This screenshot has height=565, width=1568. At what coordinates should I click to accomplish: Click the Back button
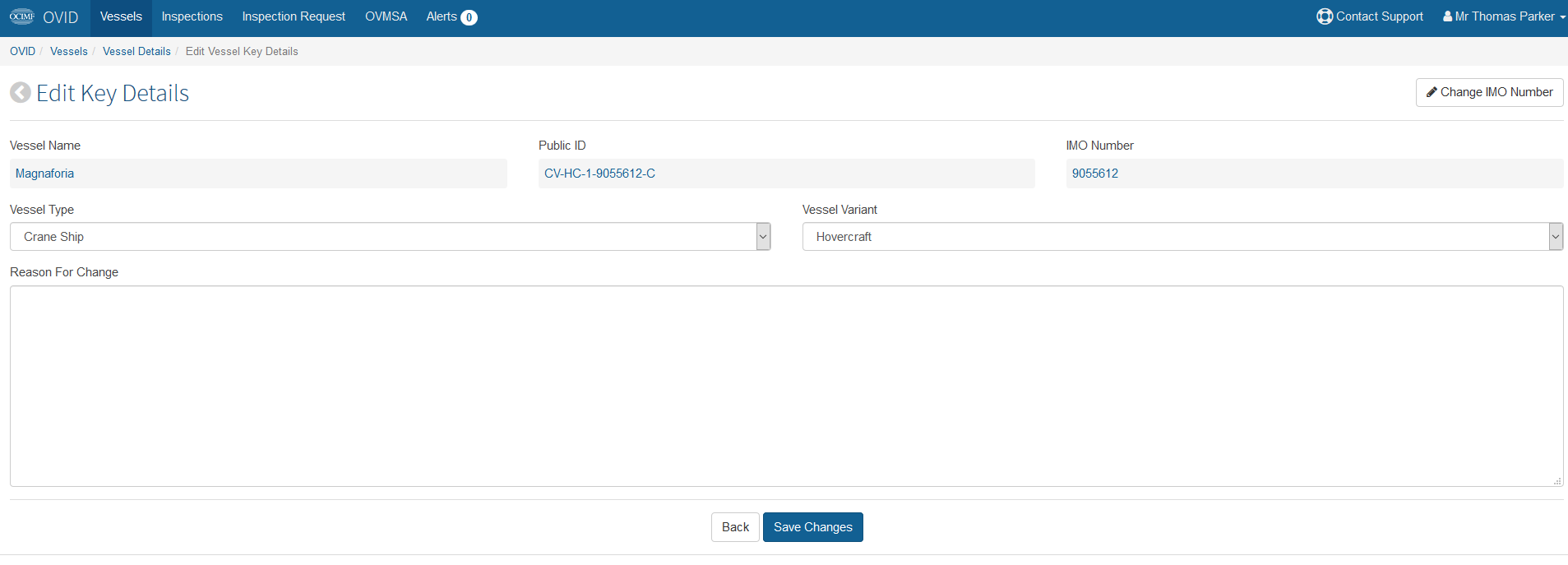(735, 527)
